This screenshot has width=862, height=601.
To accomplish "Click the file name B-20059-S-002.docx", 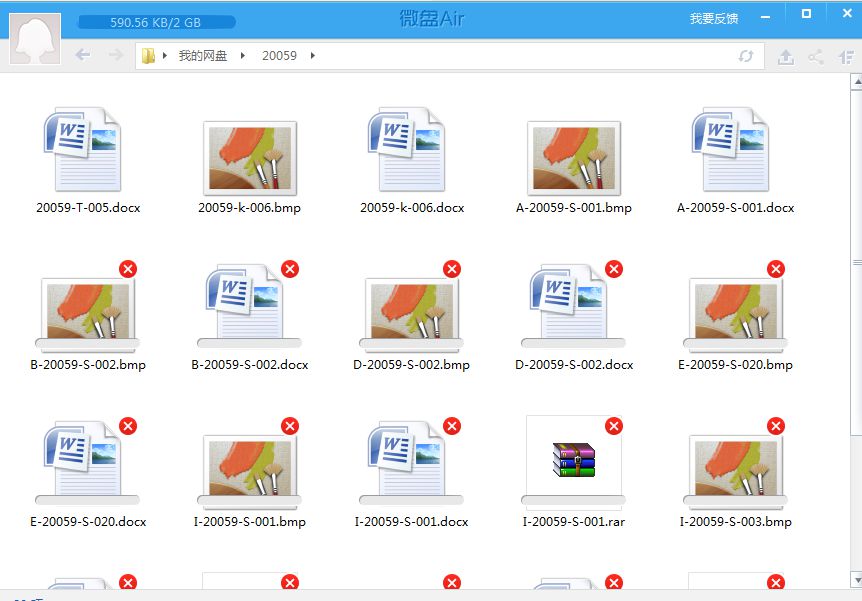I will click(250, 365).
